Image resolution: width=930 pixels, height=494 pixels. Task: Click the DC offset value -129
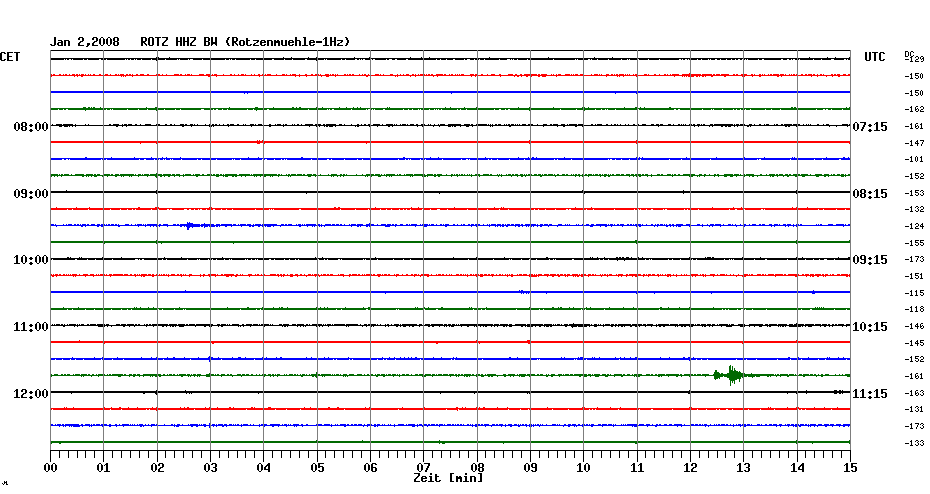[x=915, y=59]
